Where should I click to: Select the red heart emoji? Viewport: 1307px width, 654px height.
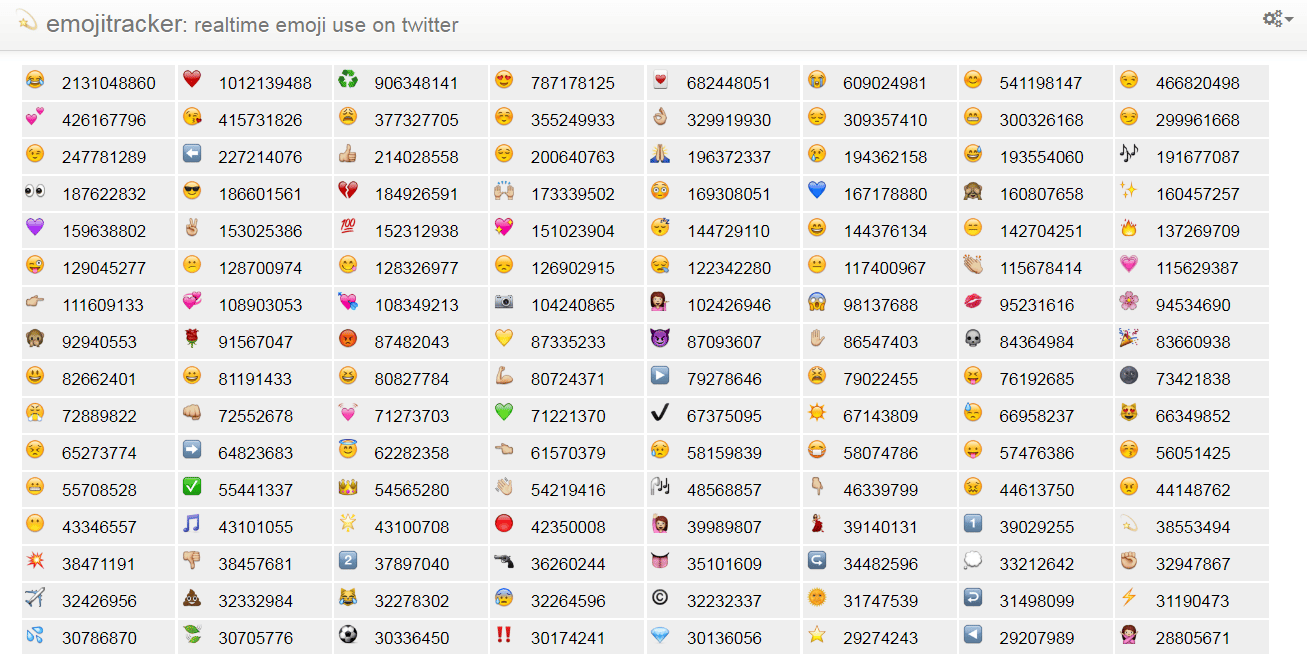[192, 82]
